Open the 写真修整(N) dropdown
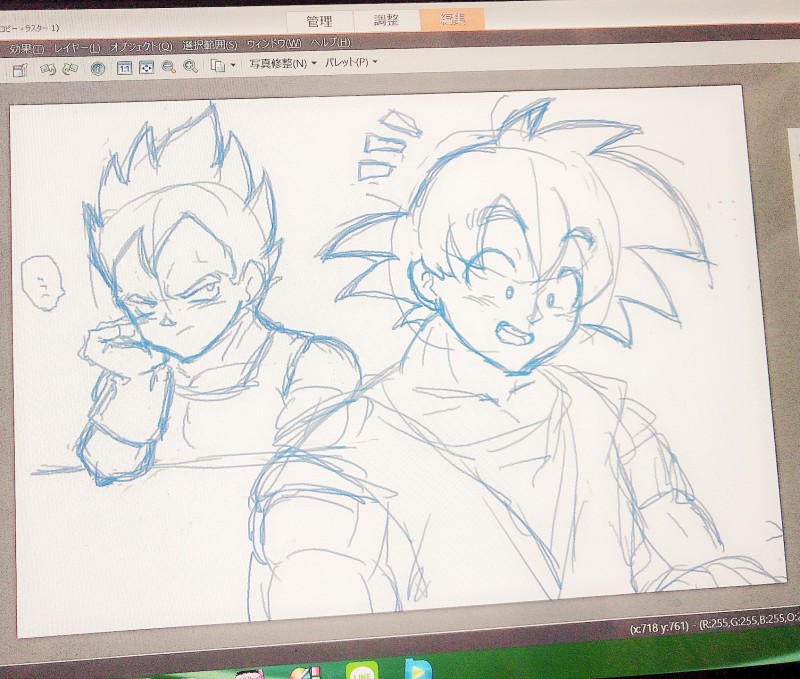This screenshot has width=800, height=679. (283, 64)
